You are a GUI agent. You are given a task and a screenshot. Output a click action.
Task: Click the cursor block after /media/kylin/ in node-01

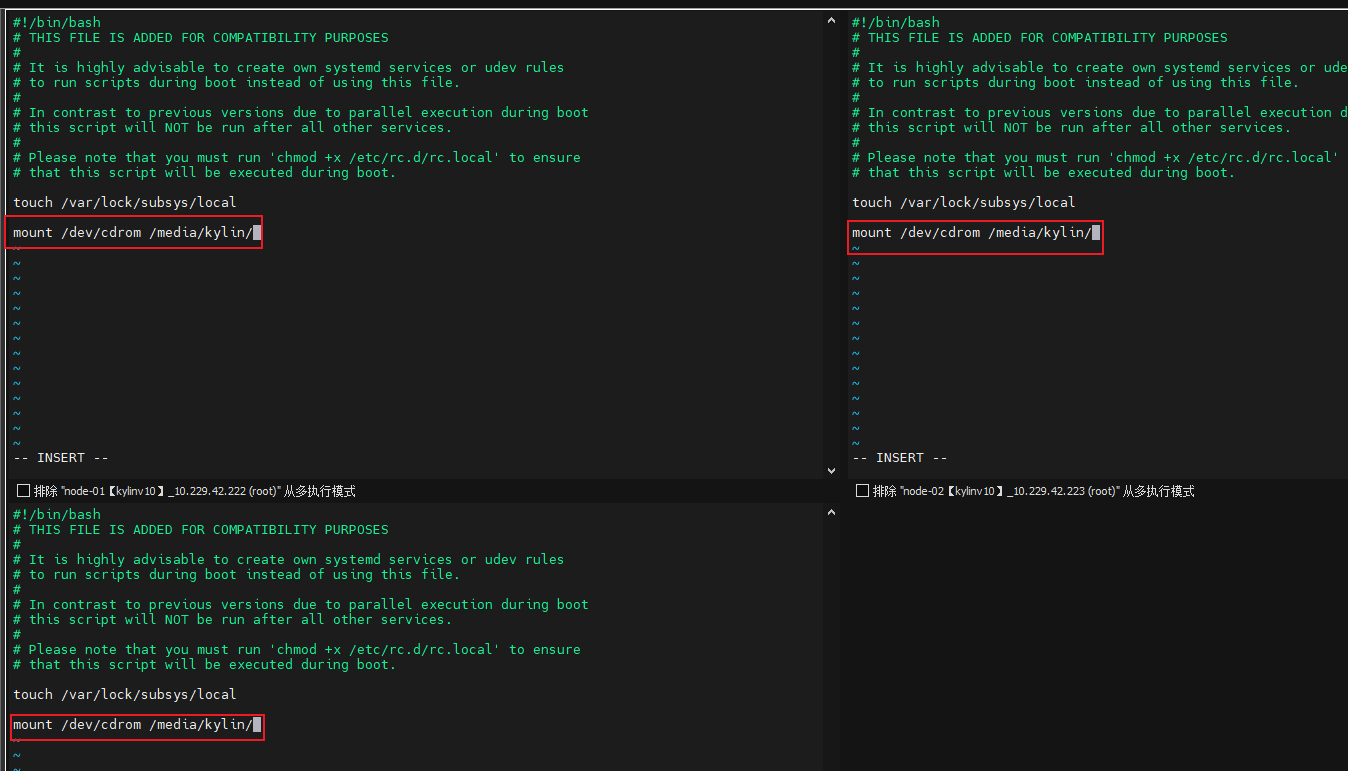click(258, 231)
